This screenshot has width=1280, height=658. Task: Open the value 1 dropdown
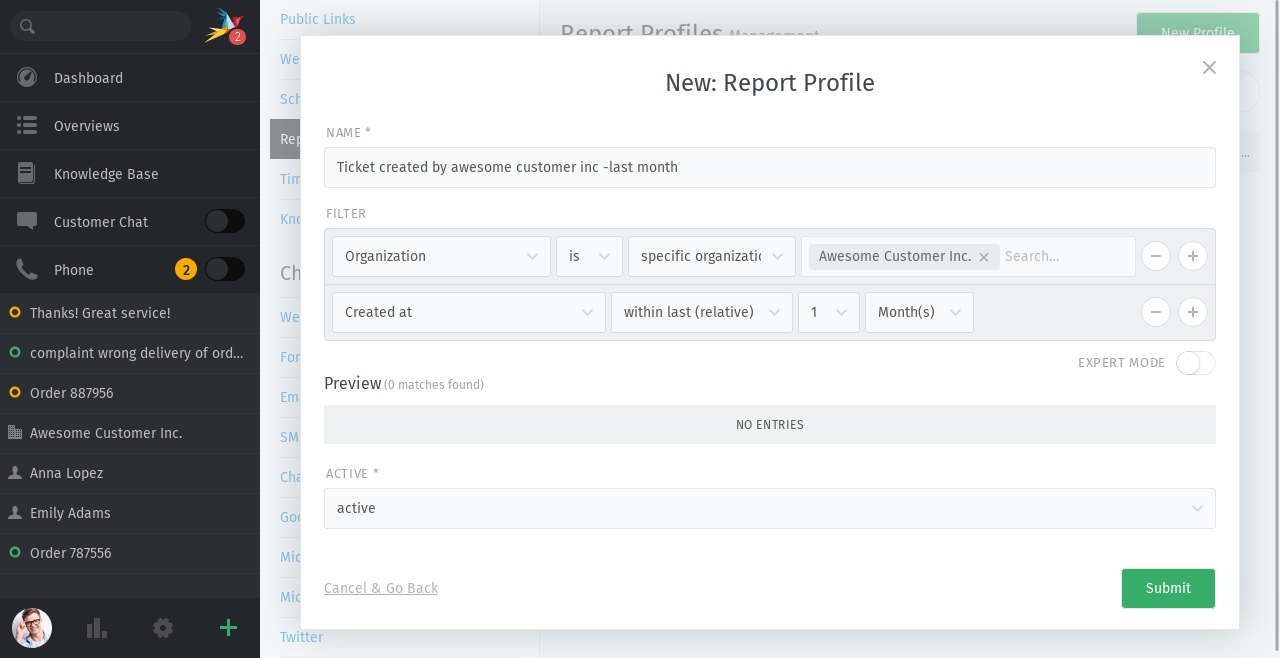829,312
